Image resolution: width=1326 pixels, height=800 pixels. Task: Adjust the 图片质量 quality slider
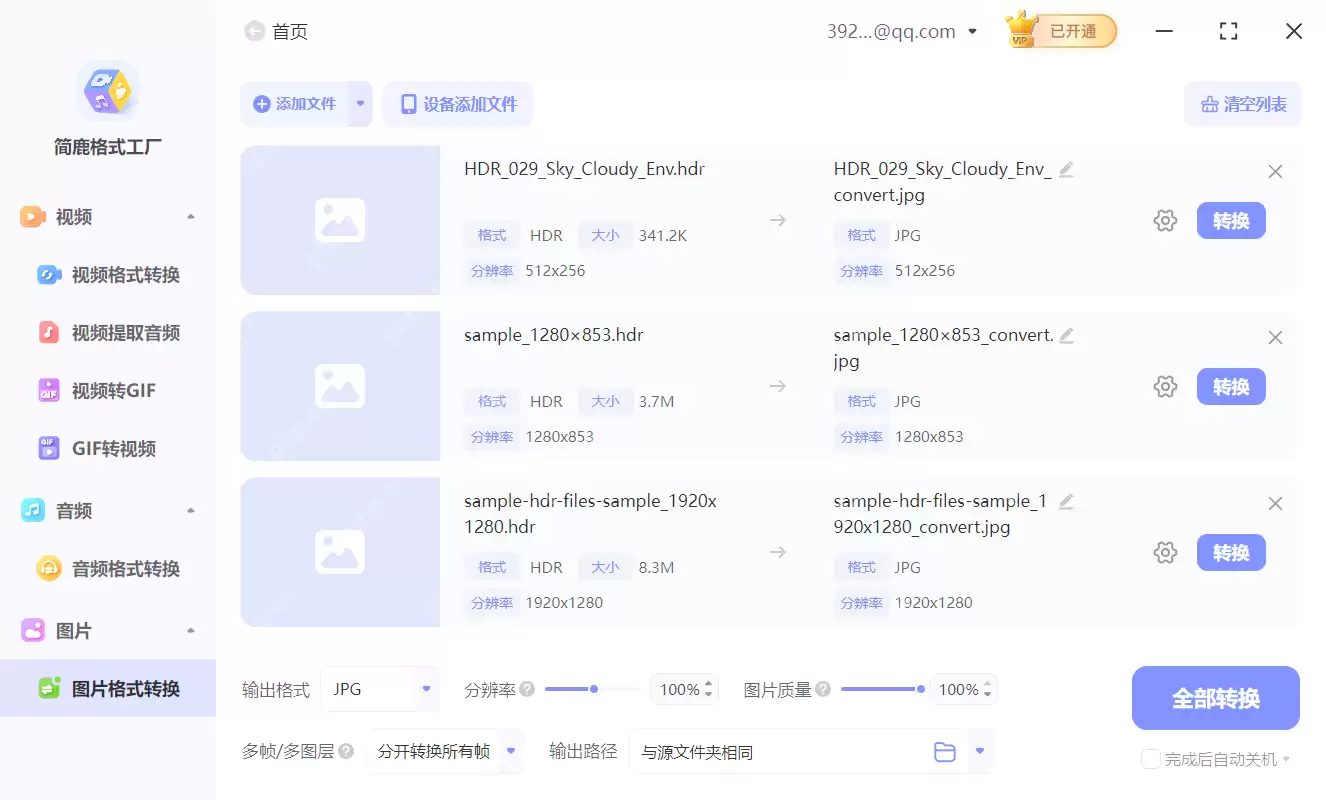pos(921,689)
